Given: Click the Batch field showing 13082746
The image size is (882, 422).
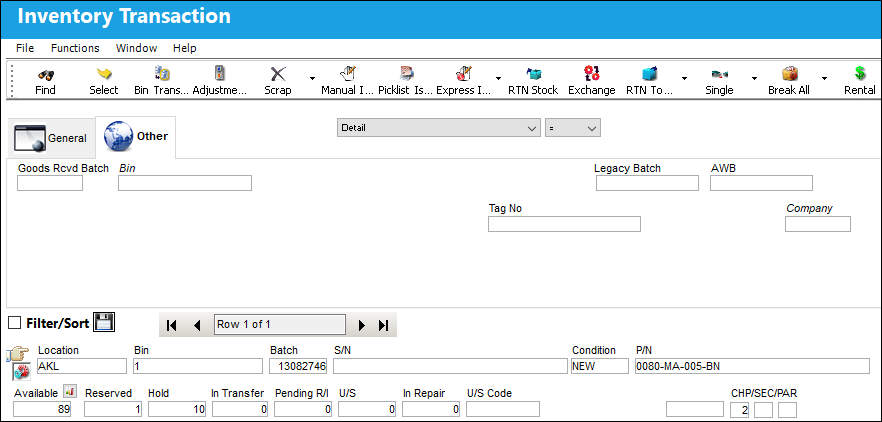Looking at the screenshot, I should (x=298, y=366).
